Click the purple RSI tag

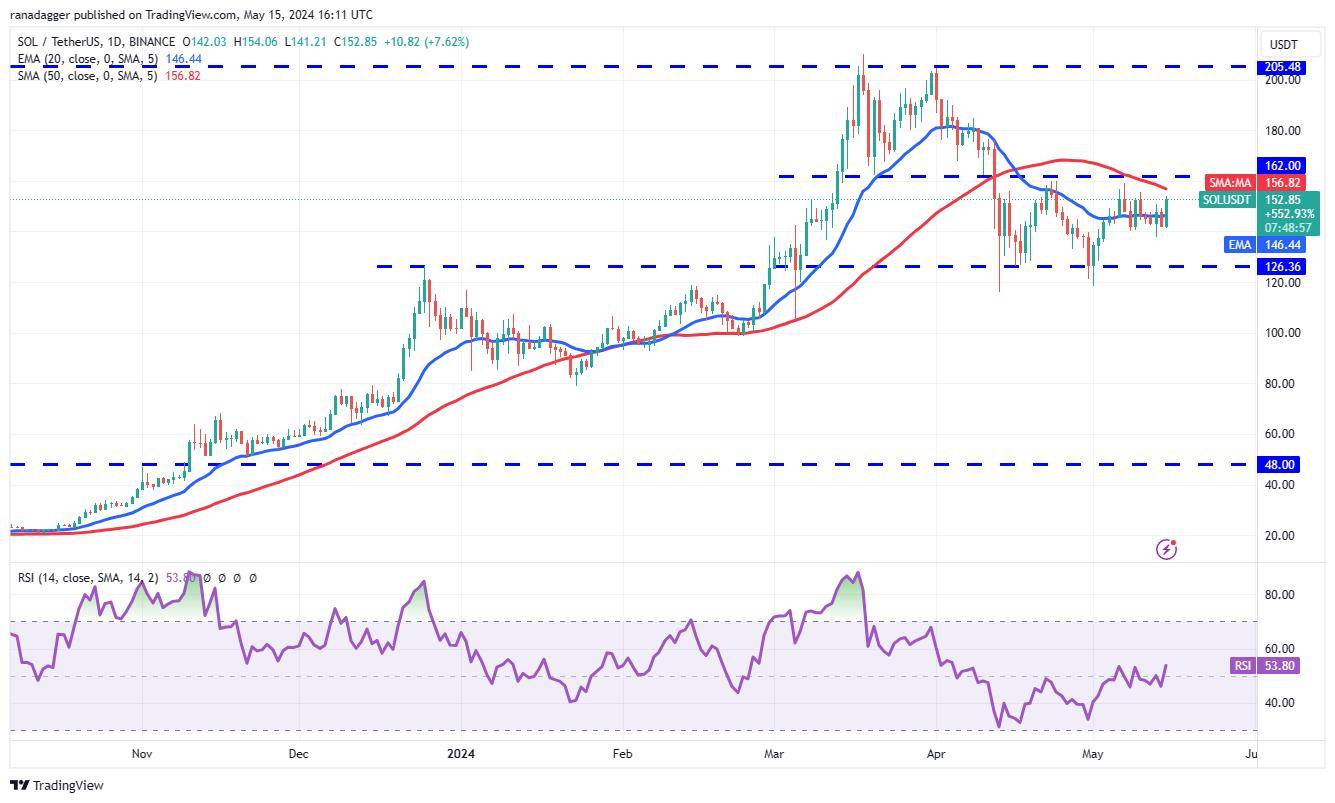[1243, 666]
